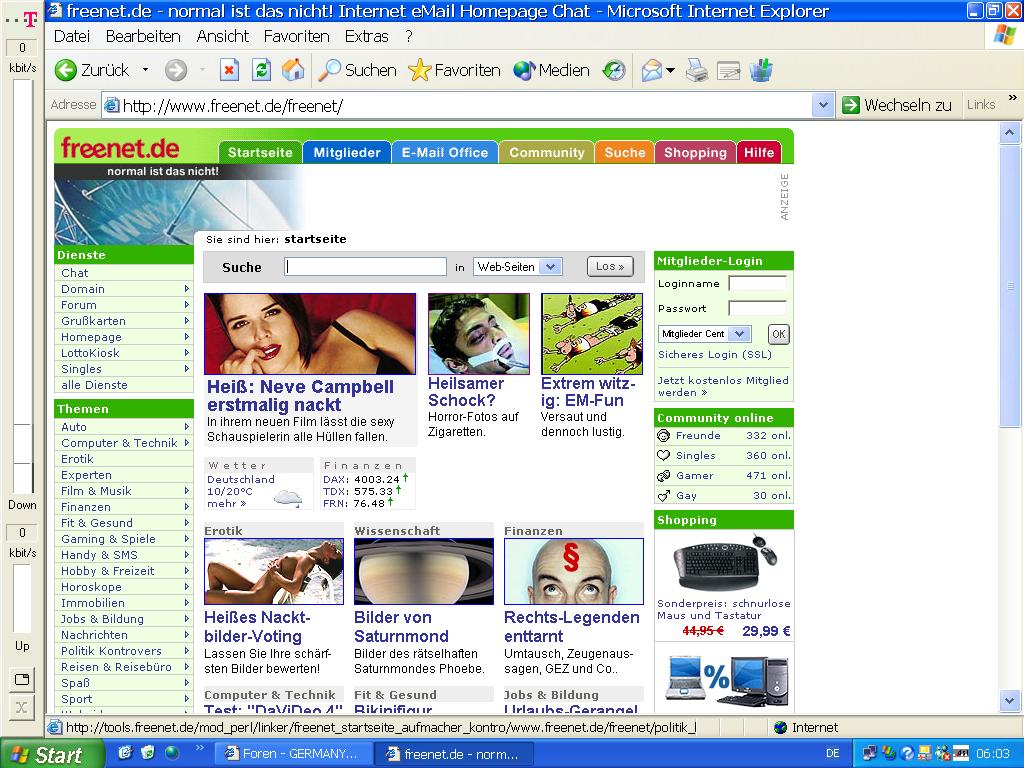Switch to the E-Mail Office tab

pos(445,152)
